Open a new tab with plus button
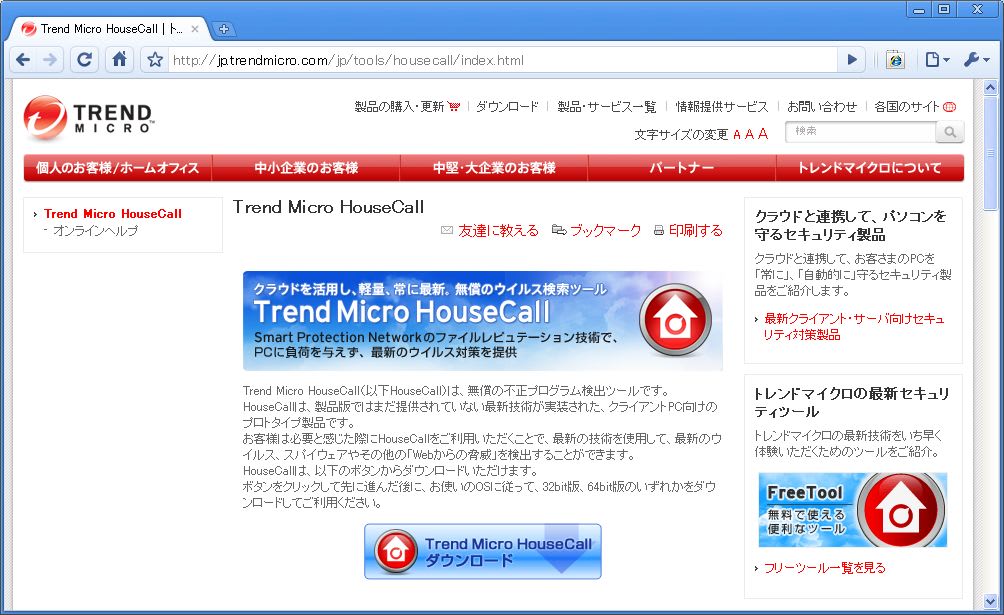Screen dimensions: 1004x615 point(224,29)
